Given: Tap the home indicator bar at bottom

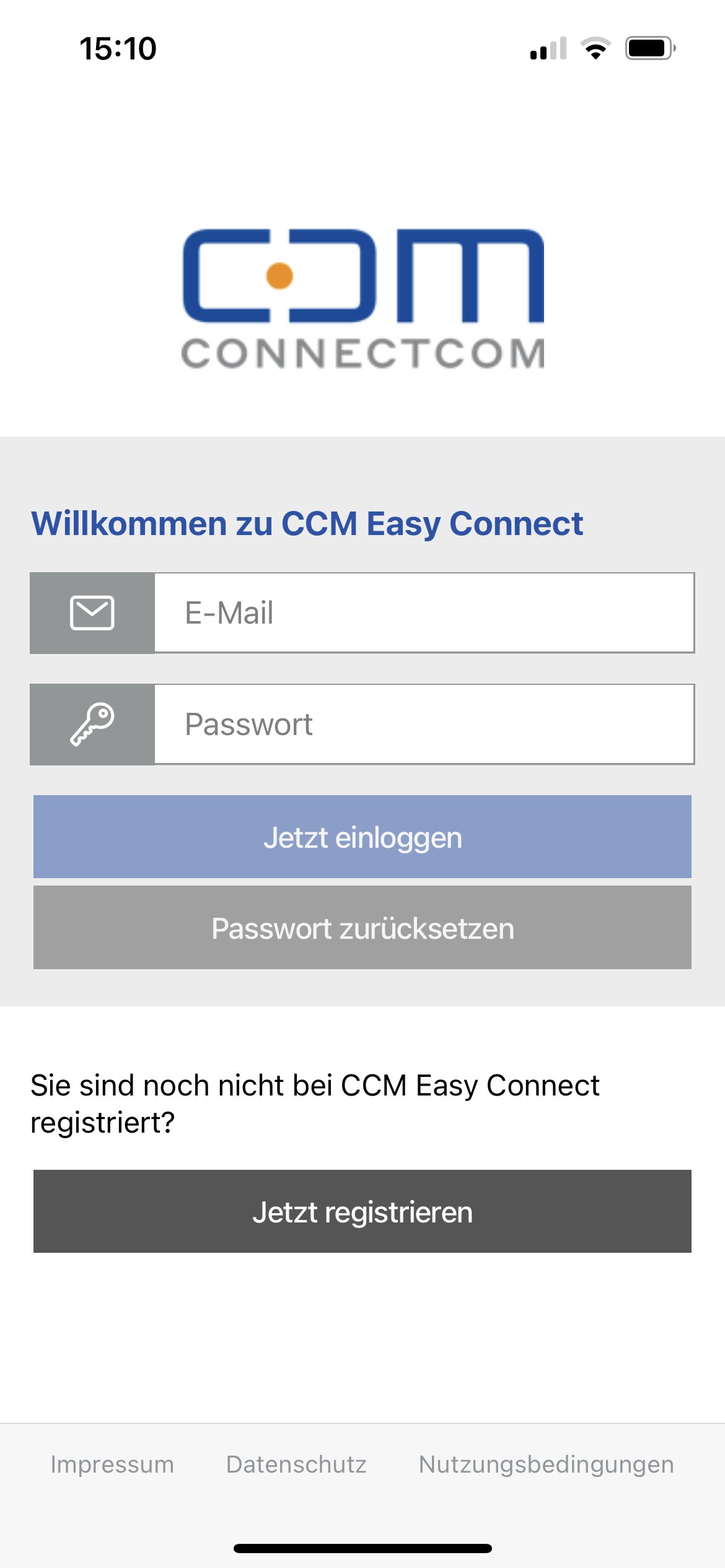Looking at the screenshot, I should click(x=362, y=1548).
